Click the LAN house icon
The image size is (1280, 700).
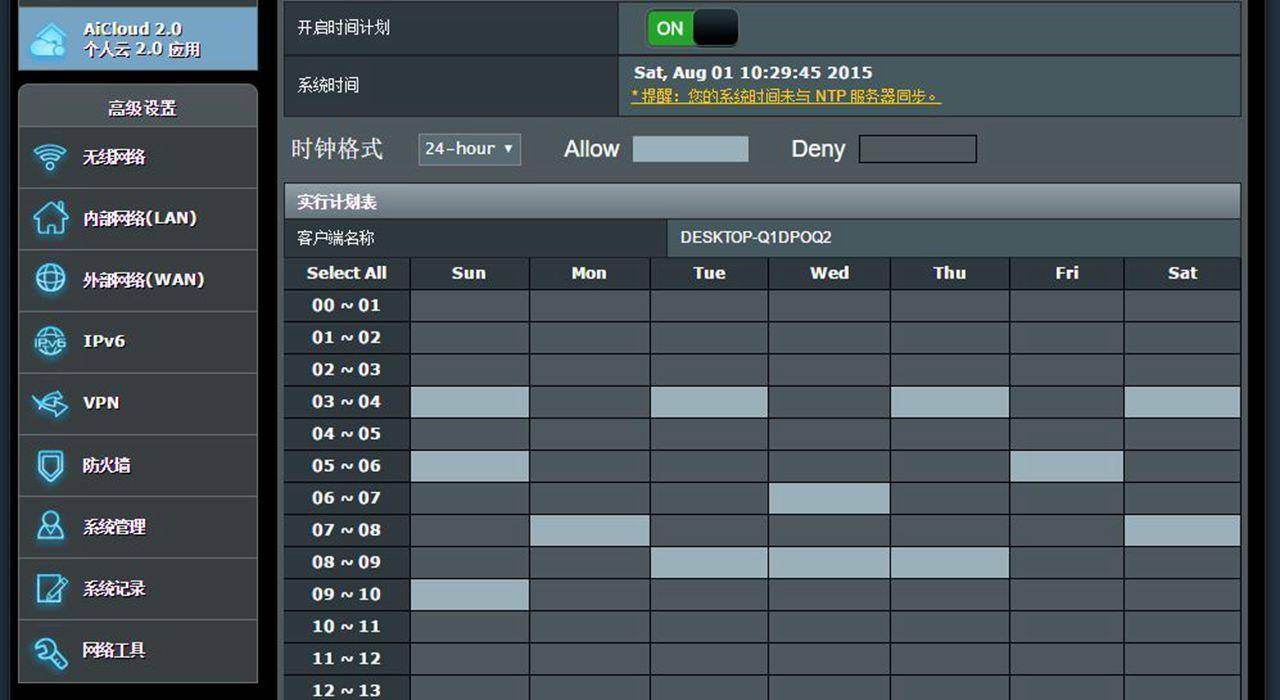pyautogui.click(x=50, y=218)
